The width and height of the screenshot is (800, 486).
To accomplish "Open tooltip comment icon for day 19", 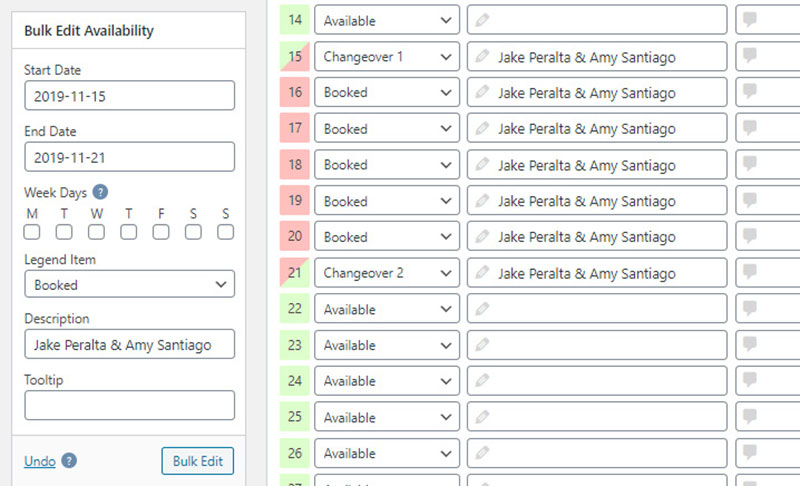I will point(749,200).
